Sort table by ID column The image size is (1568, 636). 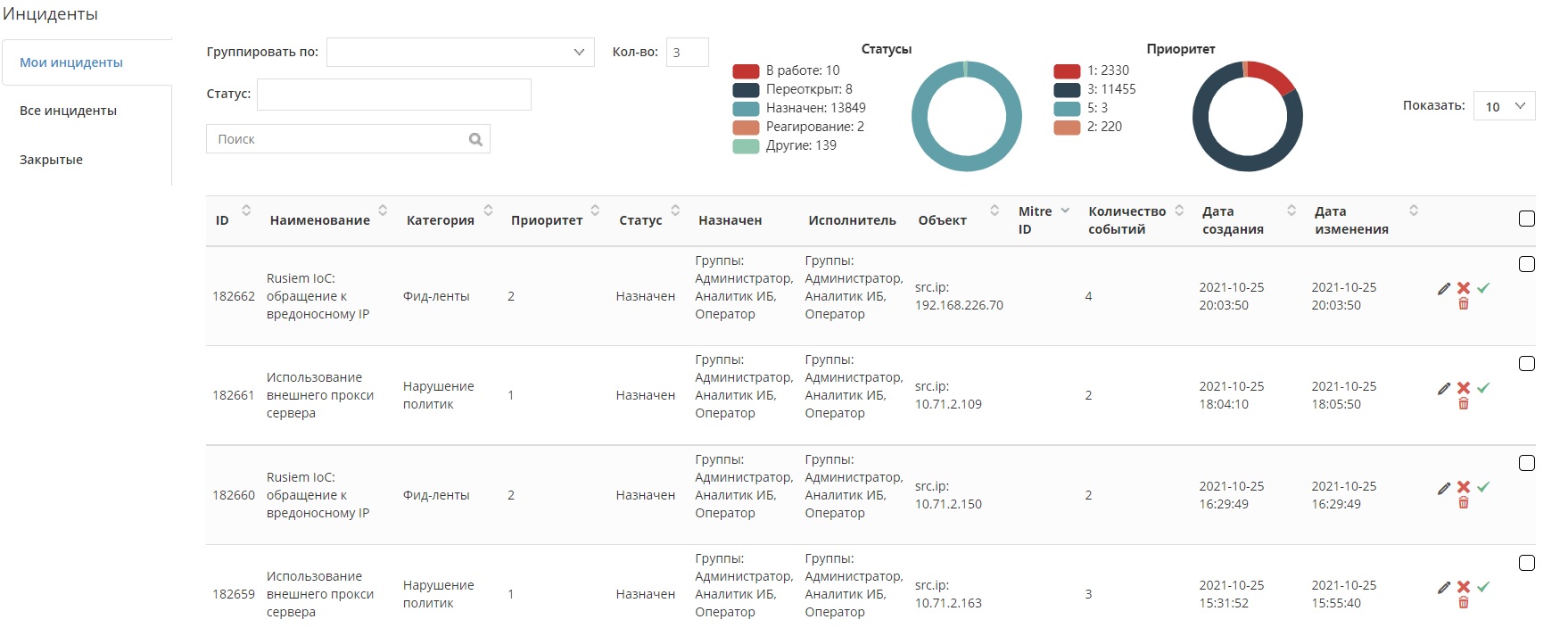point(246,211)
